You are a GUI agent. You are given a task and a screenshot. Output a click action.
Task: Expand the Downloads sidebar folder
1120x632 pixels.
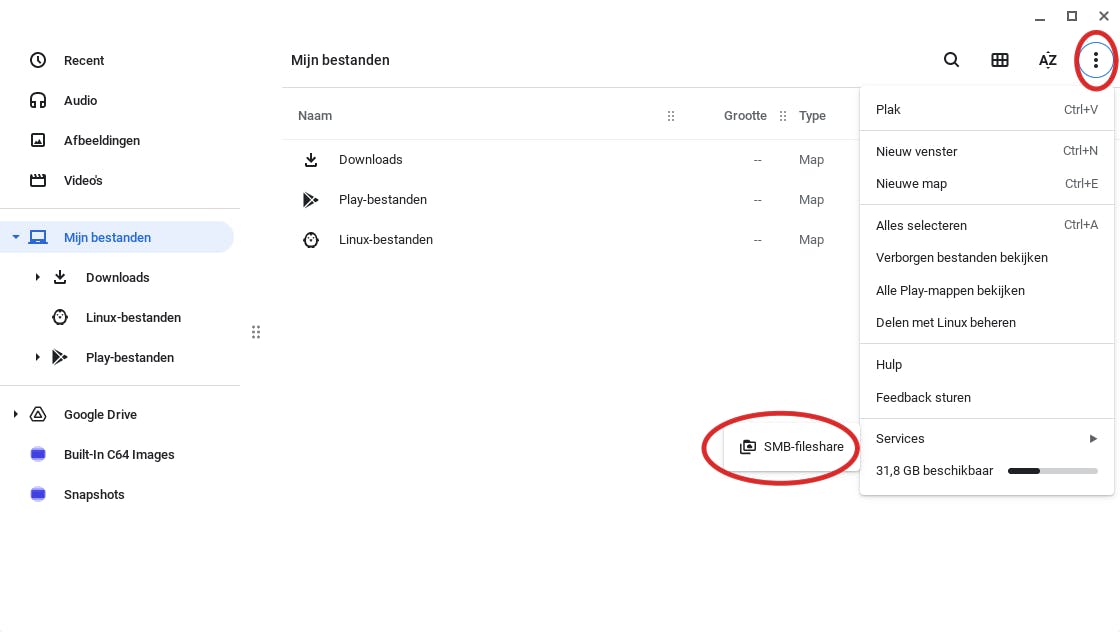point(38,277)
